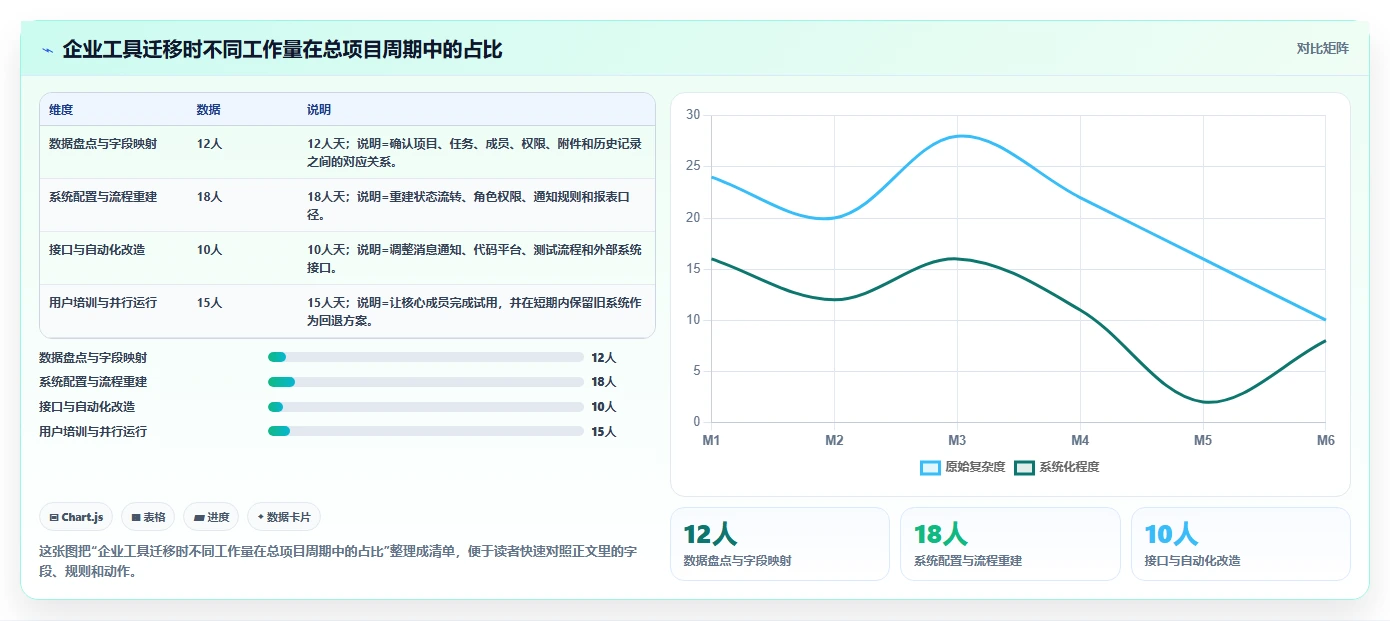Image resolution: width=1390 pixels, height=621 pixels.
Task: Open the 12人 数据盘点与字段映射 data card
Action: pos(779,544)
